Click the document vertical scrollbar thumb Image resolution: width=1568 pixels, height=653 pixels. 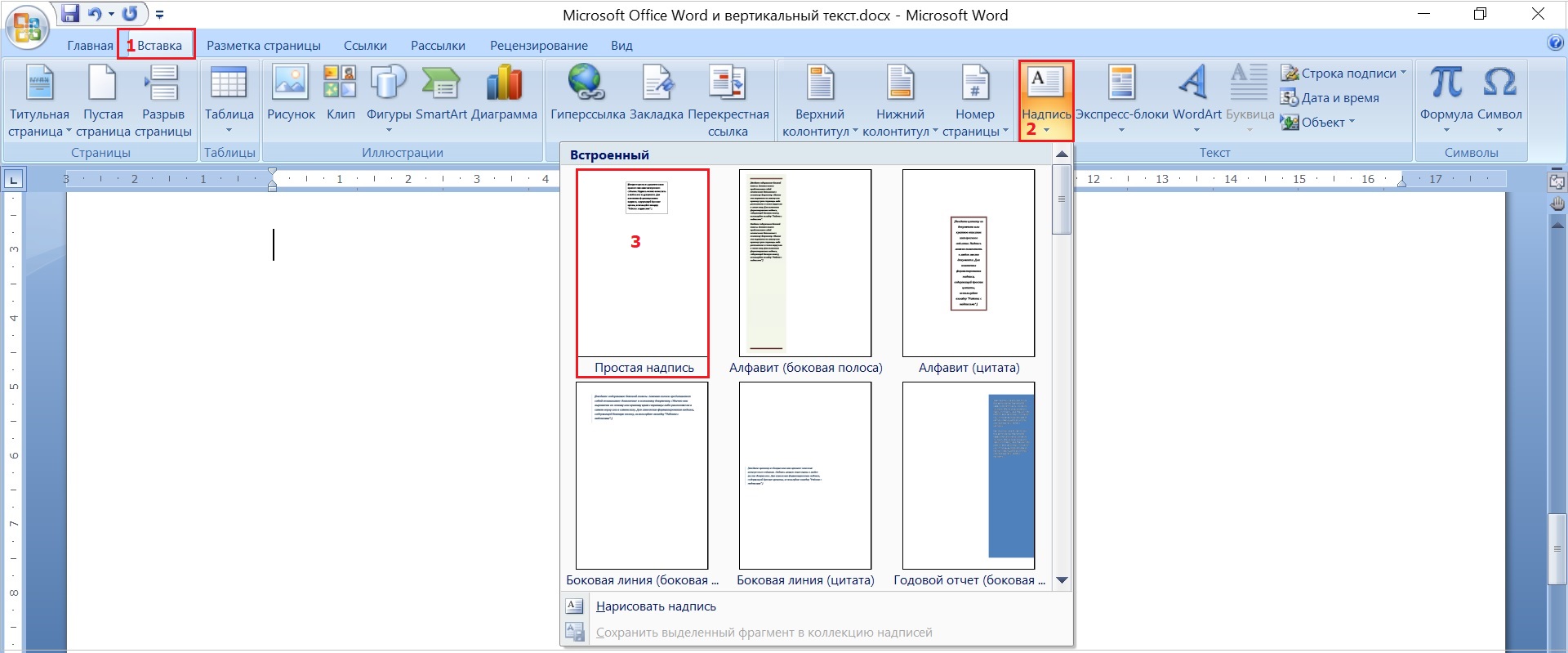pos(1557,549)
